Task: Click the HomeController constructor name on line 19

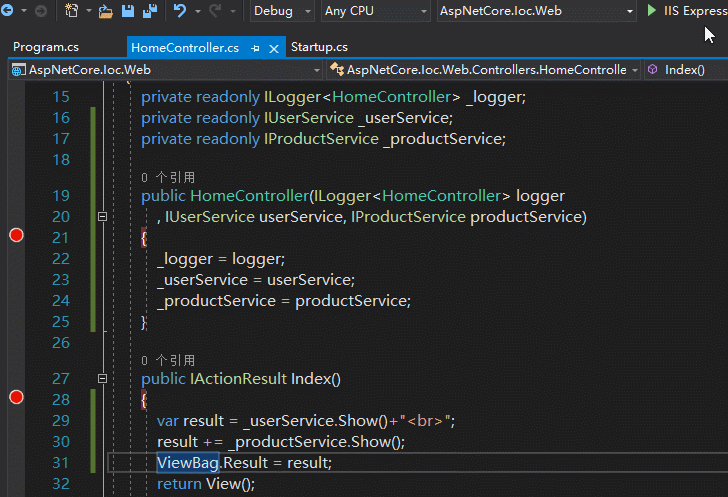Action: point(250,196)
